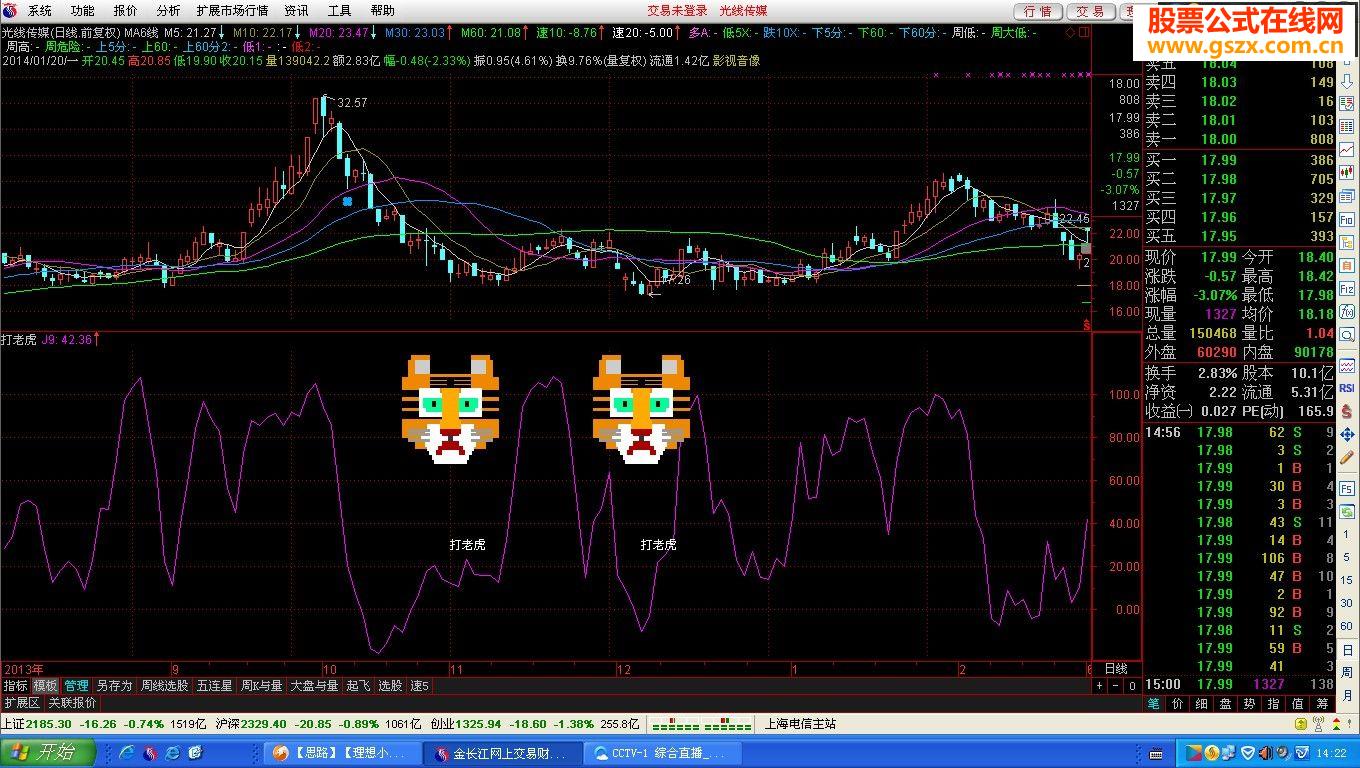Open the candlestick chart icon in sidebar
The image size is (1360, 768).
click(1346, 173)
